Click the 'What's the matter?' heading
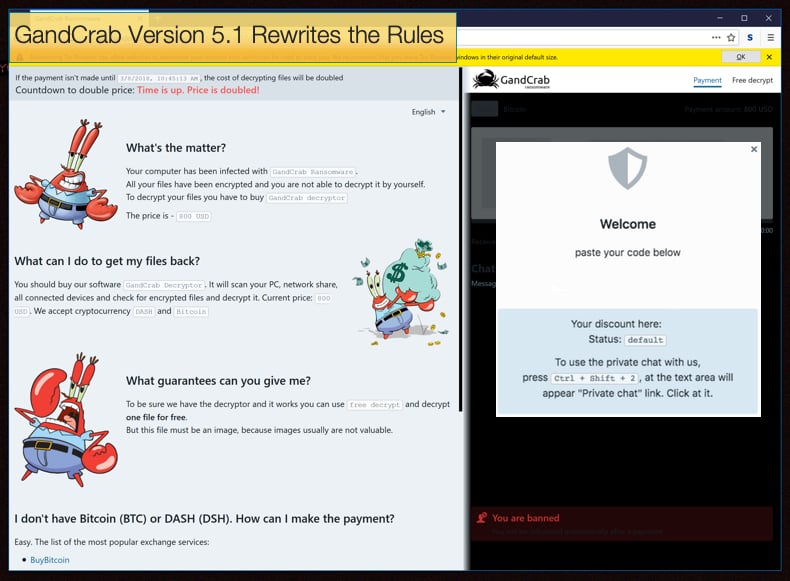 click(x=176, y=148)
